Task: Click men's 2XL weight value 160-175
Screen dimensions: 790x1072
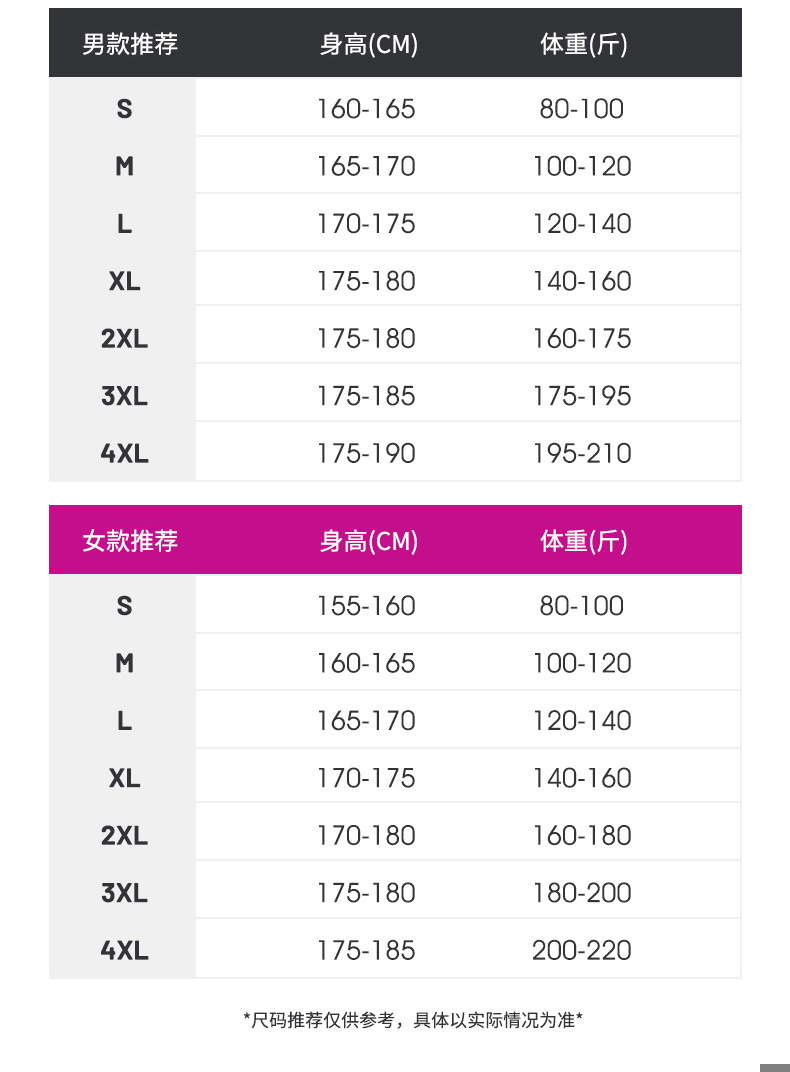Action: click(x=582, y=338)
